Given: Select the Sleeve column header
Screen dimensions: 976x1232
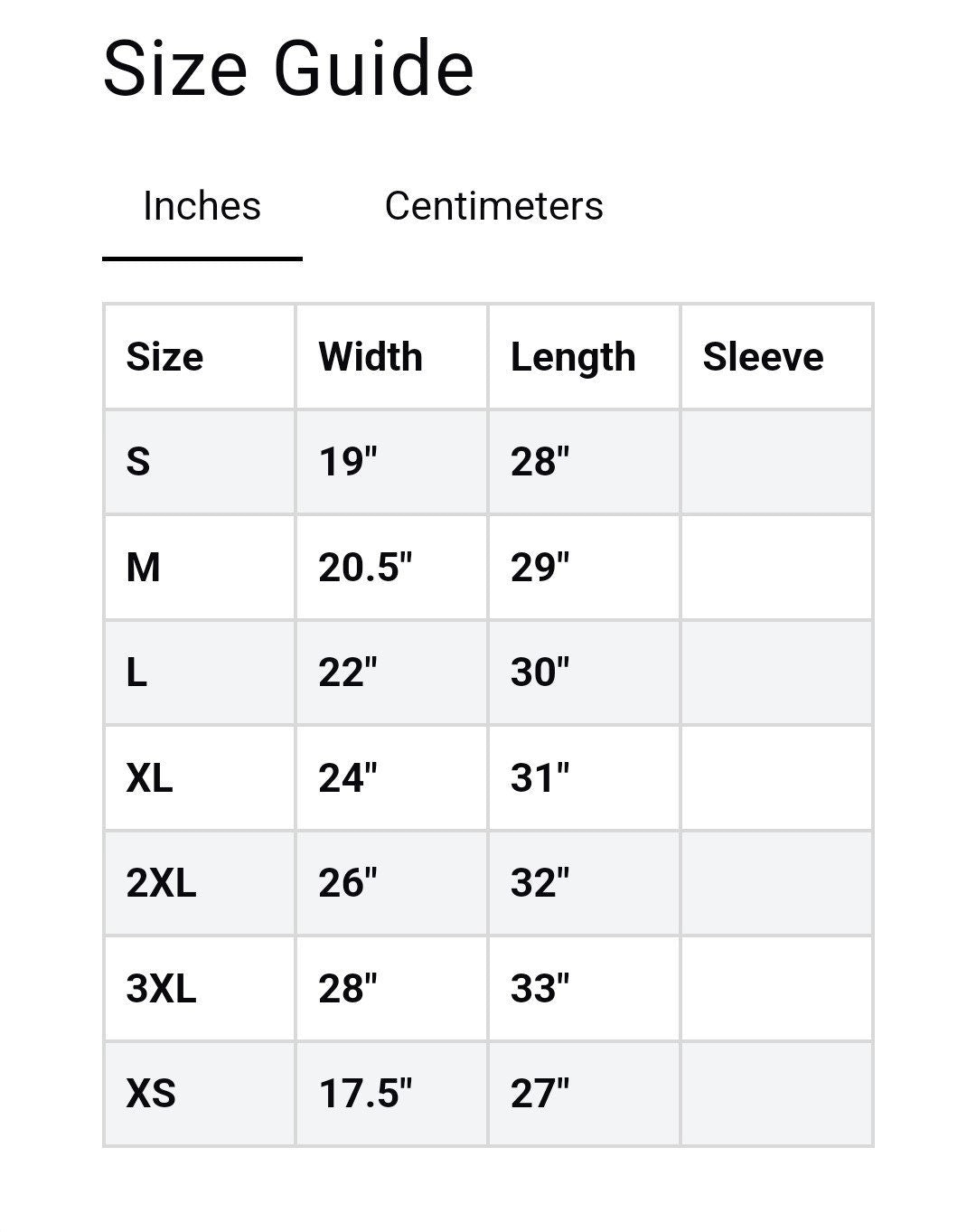Looking at the screenshot, I should (763, 357).
